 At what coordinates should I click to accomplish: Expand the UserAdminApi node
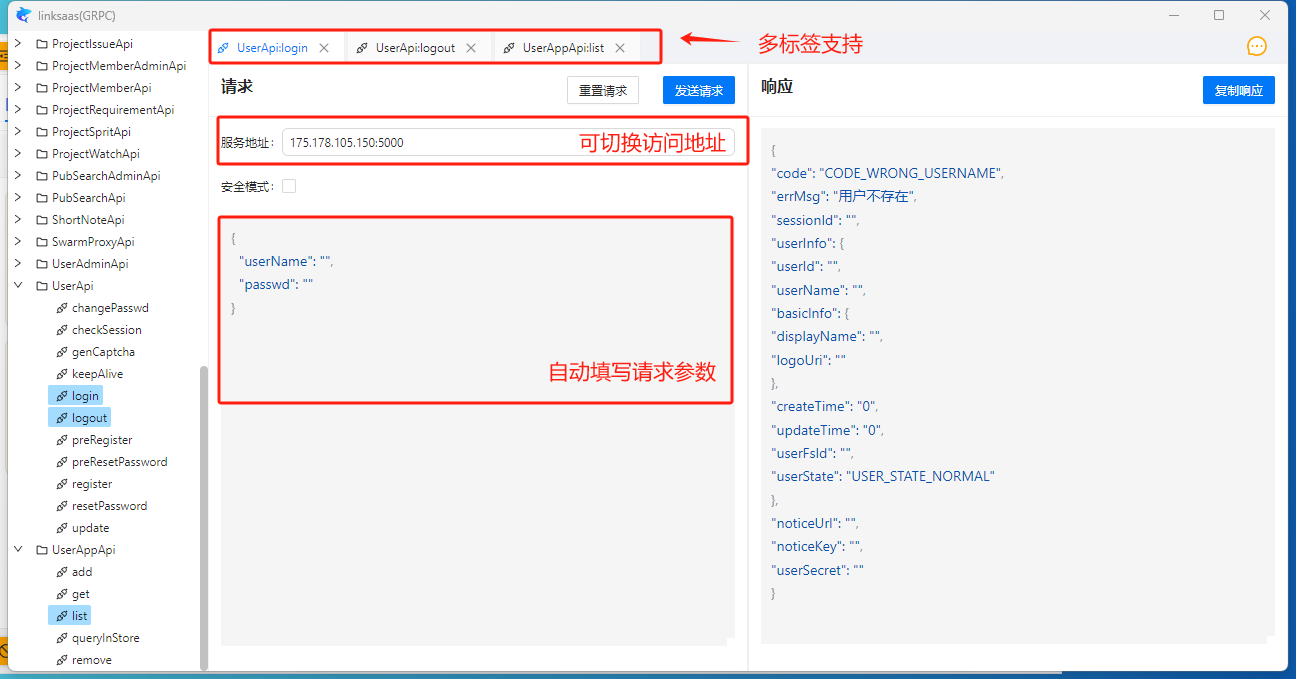coord(17,264)
